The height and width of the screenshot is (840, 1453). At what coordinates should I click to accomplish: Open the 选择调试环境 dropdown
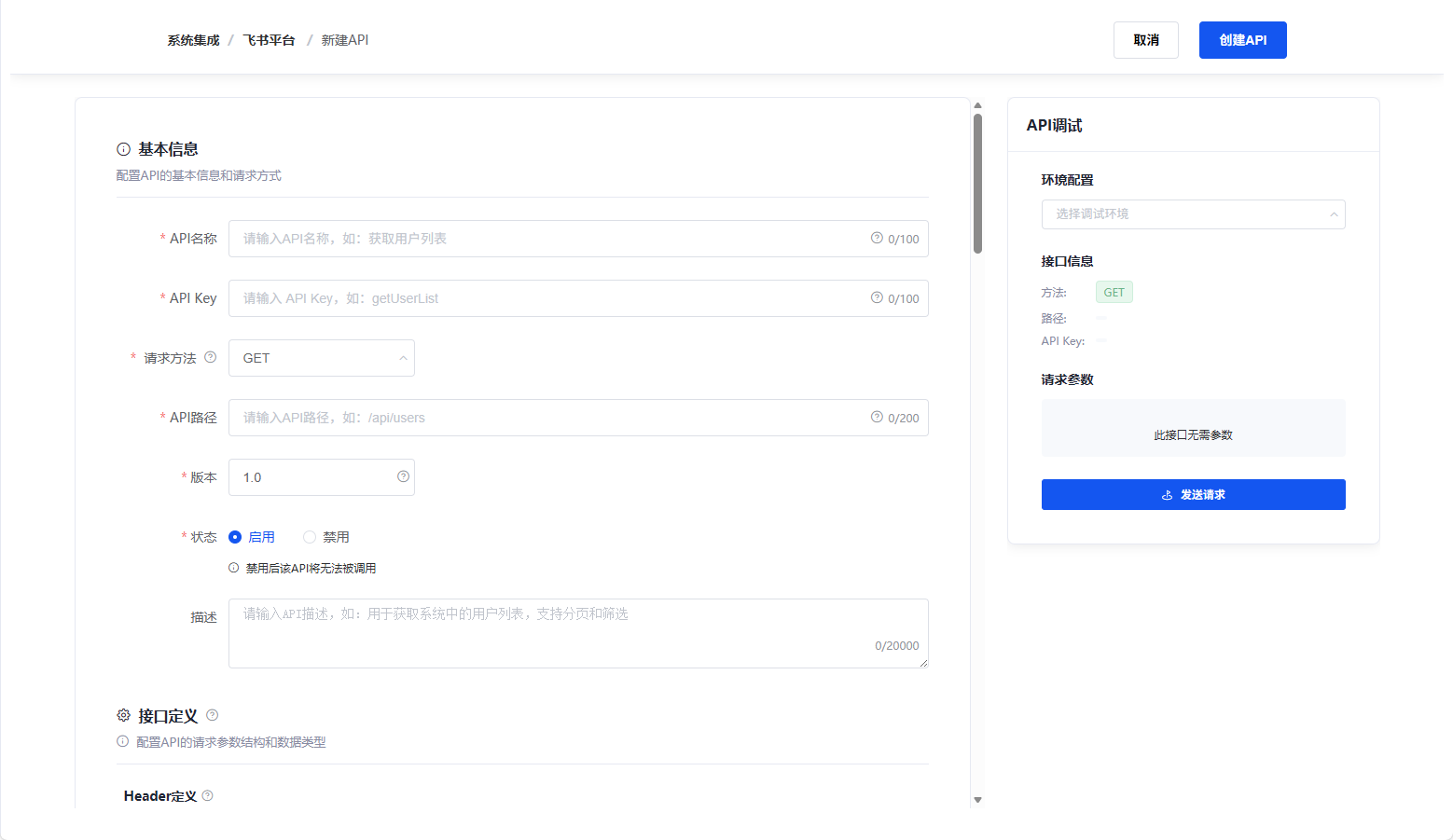pyautogui.click(x=1193, y=214)
